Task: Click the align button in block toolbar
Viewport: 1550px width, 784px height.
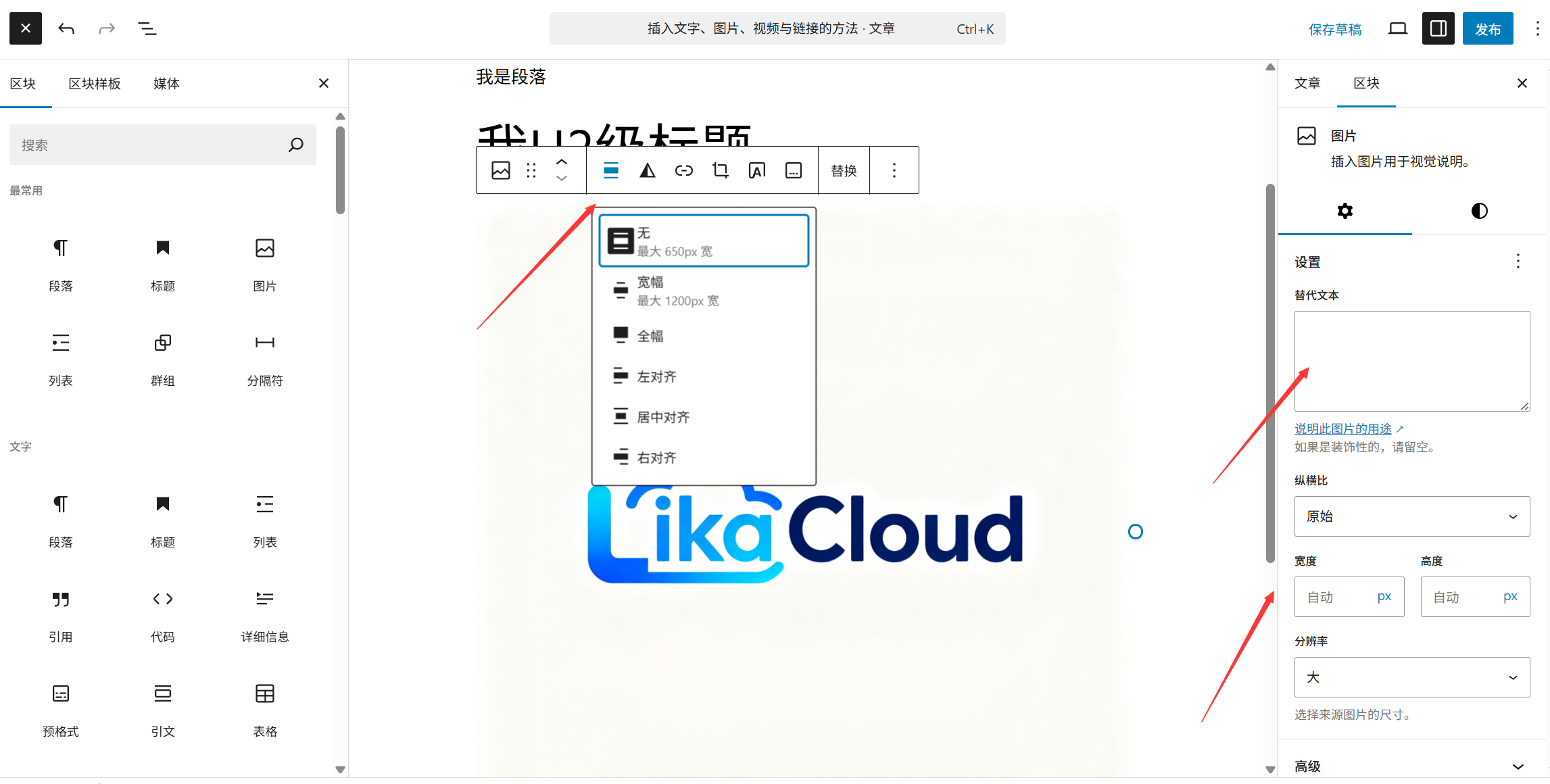Action: (x=611, y=170)
